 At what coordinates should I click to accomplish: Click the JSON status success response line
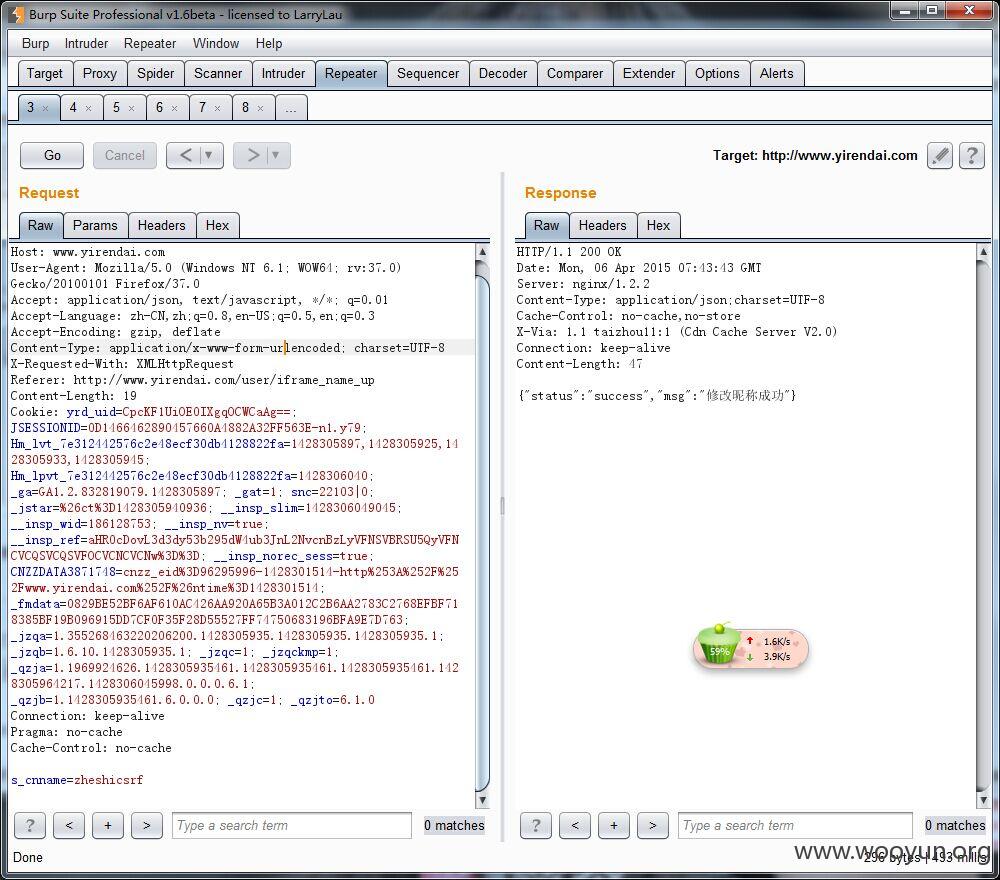tap(657, 395)
